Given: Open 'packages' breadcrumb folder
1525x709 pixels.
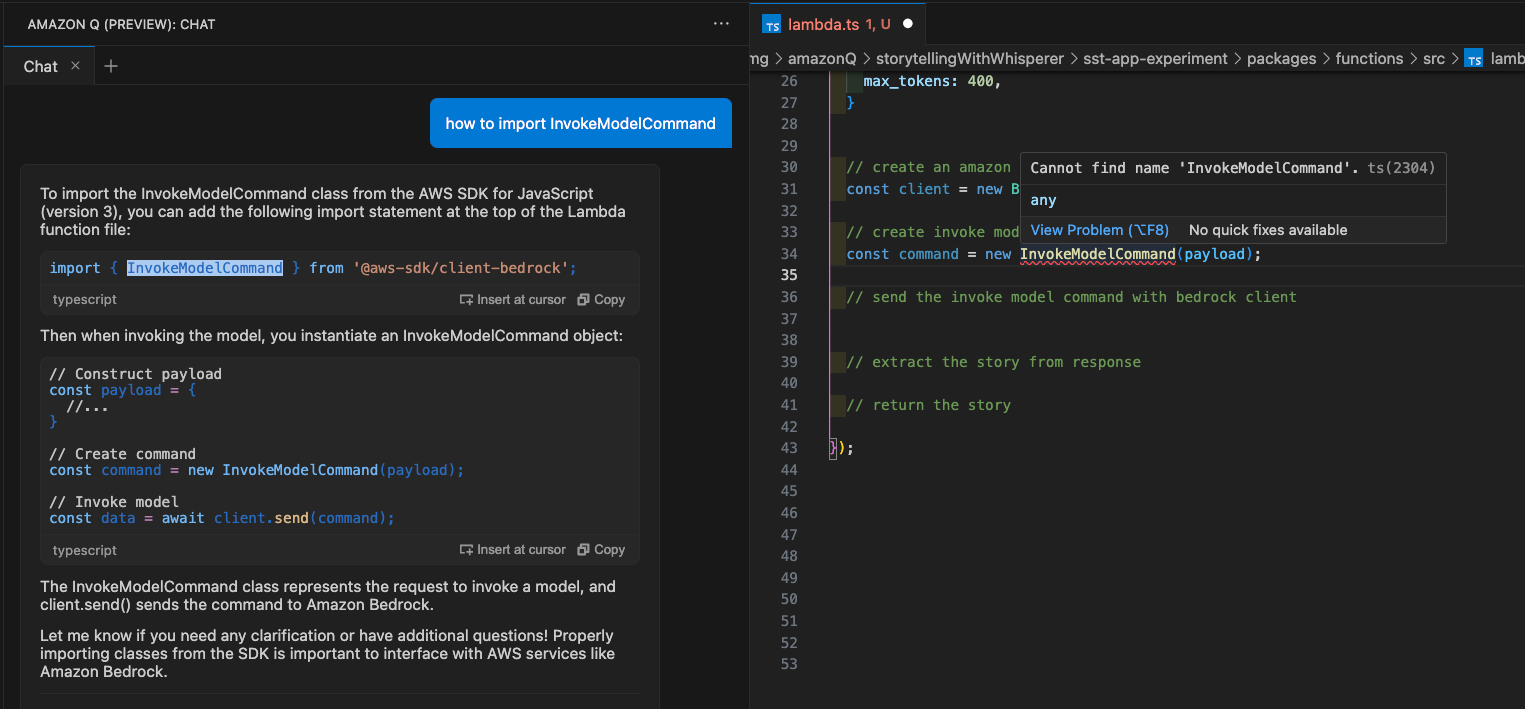Looking at the screenshot, I should (x=1281, y=58).
